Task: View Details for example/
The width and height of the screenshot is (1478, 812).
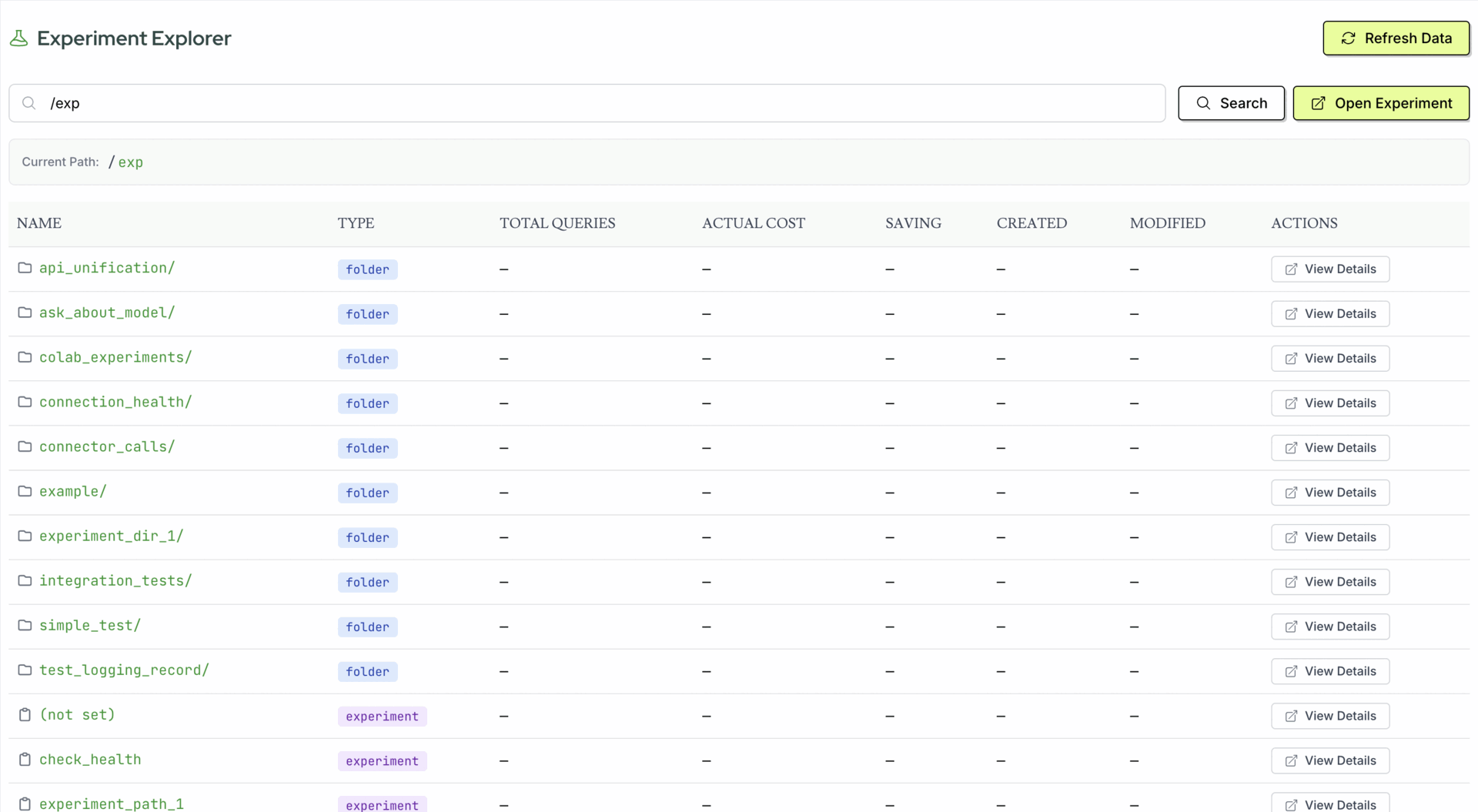Action: tap(1330, 493)
